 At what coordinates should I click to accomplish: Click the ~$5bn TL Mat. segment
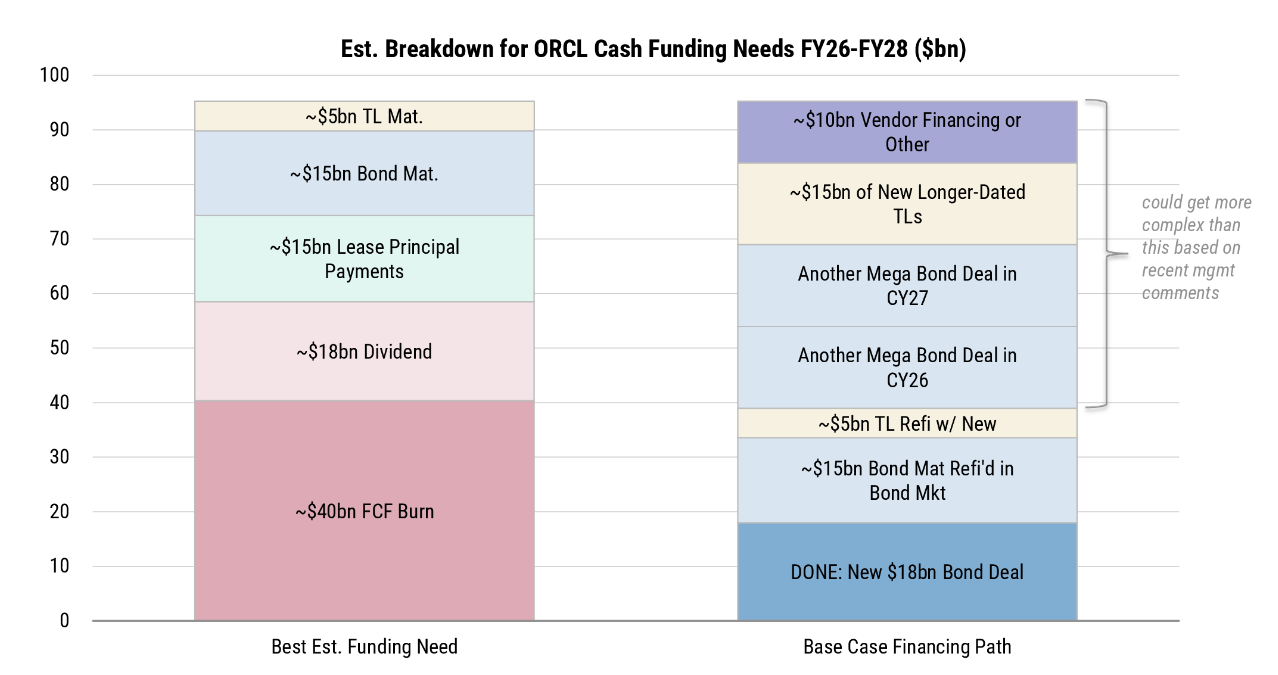(x=364, y=116)
